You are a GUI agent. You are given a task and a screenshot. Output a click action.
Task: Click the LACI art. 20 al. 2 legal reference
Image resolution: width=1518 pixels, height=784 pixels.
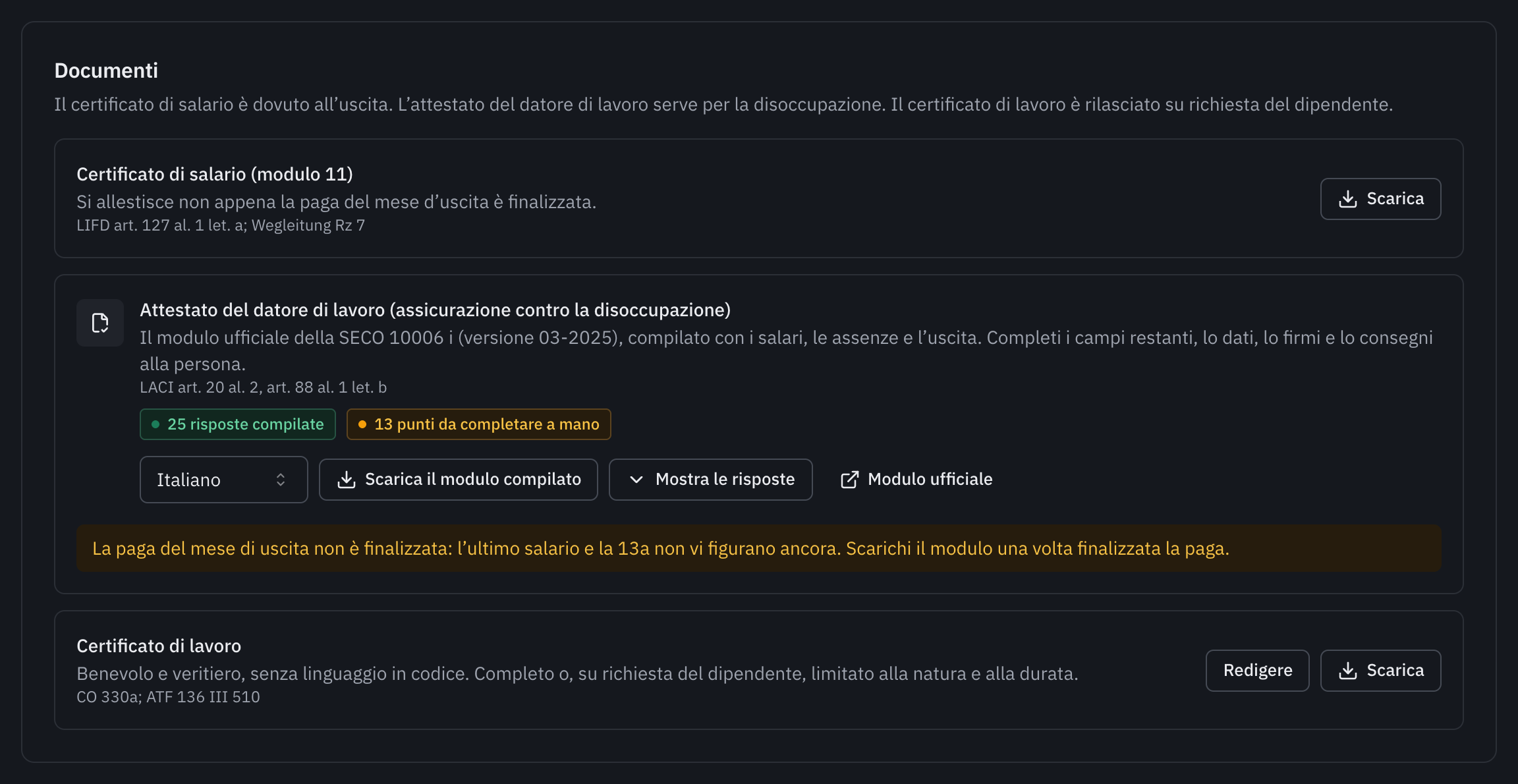tap(263, 387)
